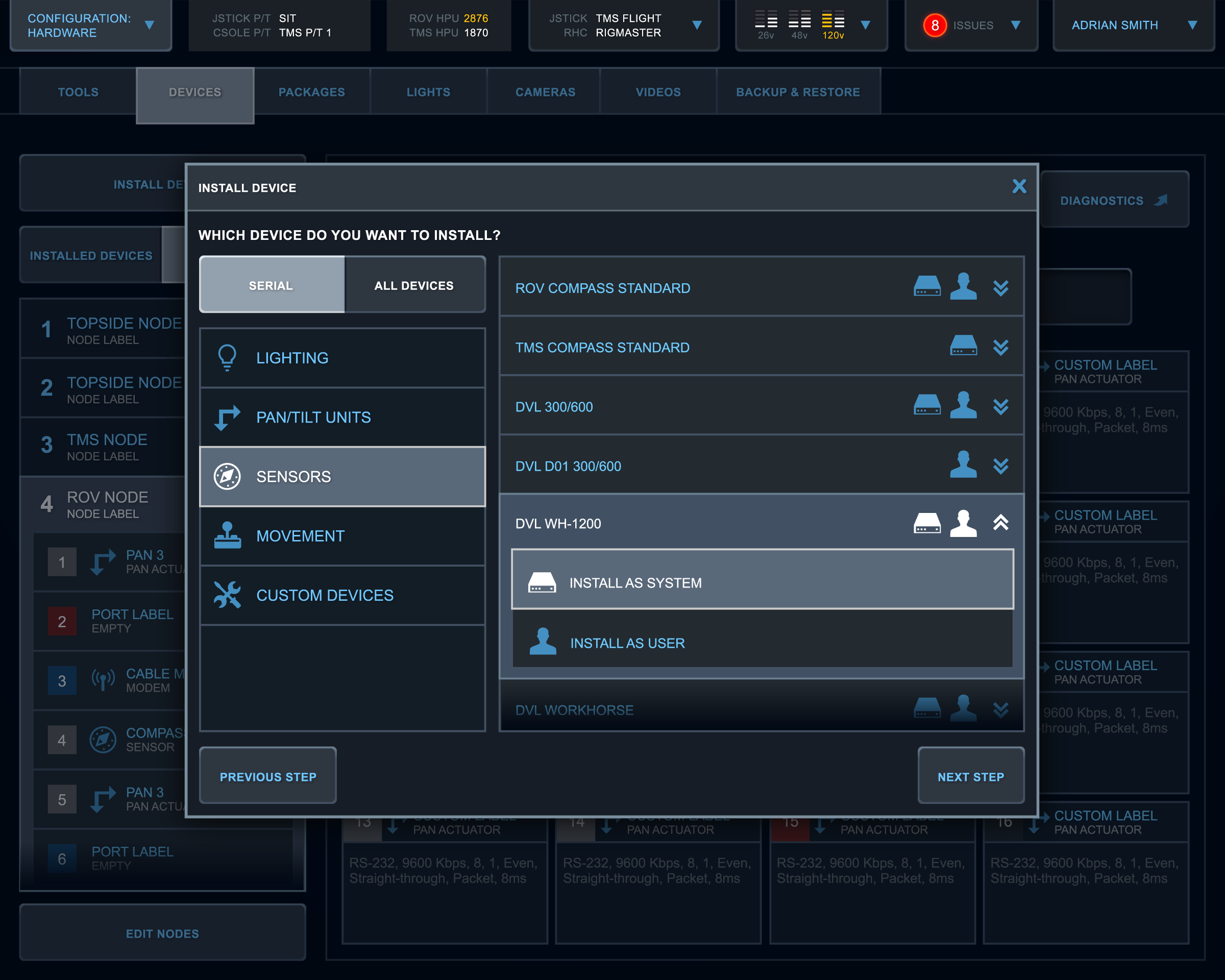Switch to the Cameras tab
This screenshot has height=980, width=1225.
tap(545, 92)
